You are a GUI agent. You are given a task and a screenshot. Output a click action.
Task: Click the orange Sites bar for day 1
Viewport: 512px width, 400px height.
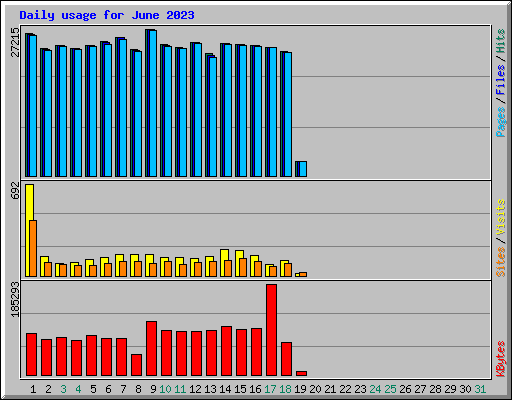33,248
